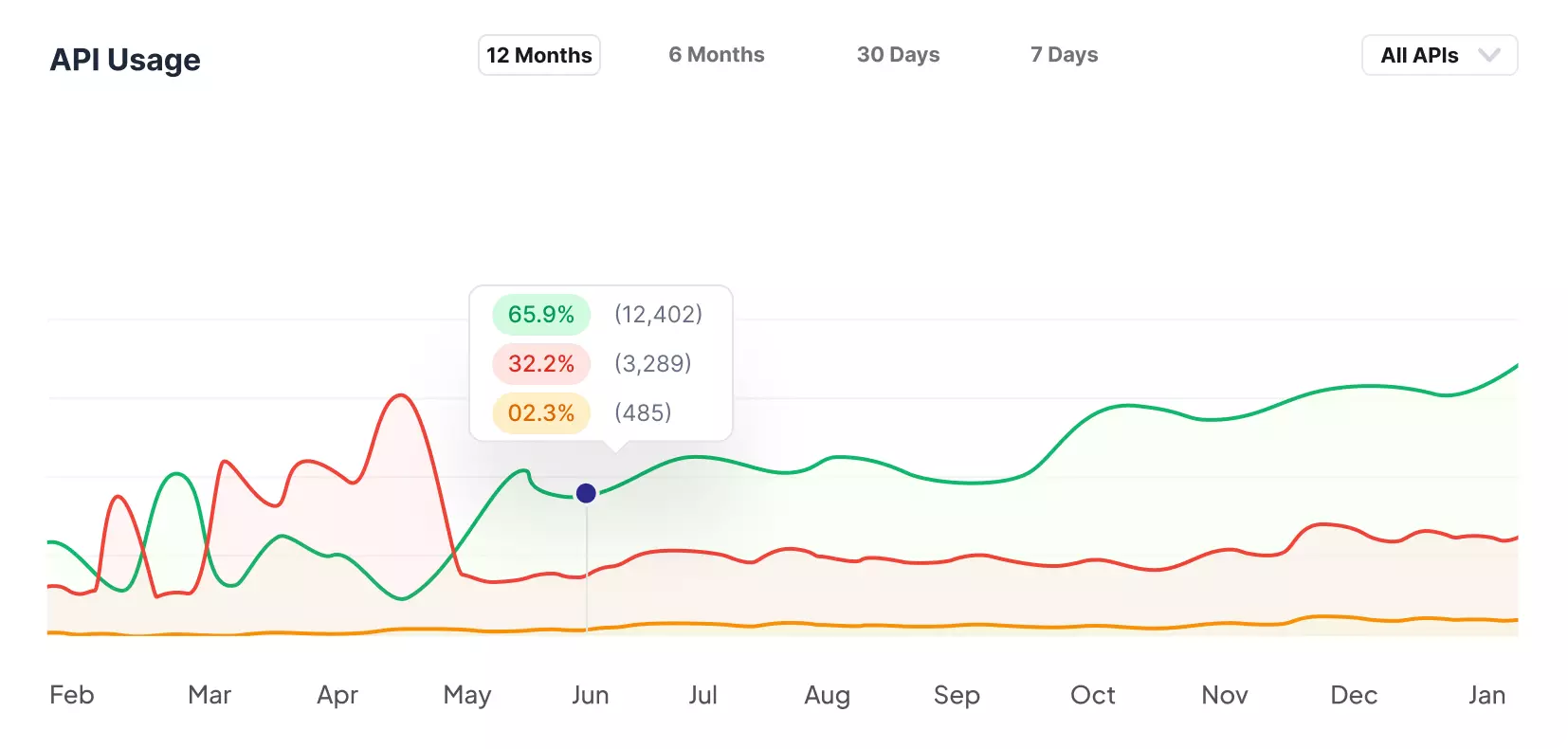Image resolution: width=1568 pixels, height=749 pixels.
Task: Click the Sep month axis label
Action: pyautogui.click(x=957, y=695)
